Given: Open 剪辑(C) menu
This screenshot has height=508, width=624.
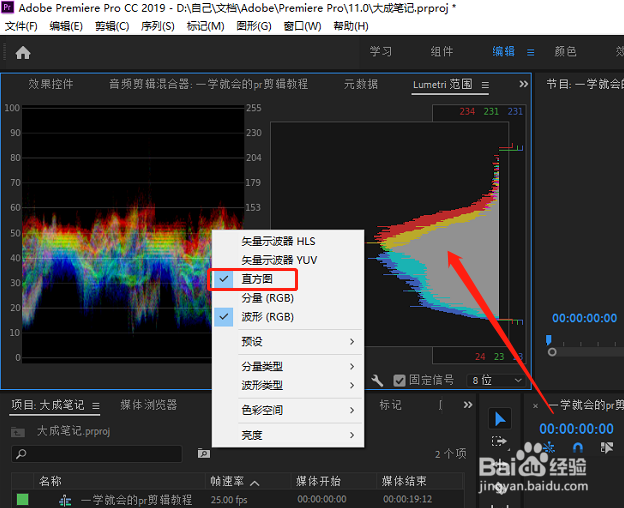Looking at the screenshot, I should point(112,26).
